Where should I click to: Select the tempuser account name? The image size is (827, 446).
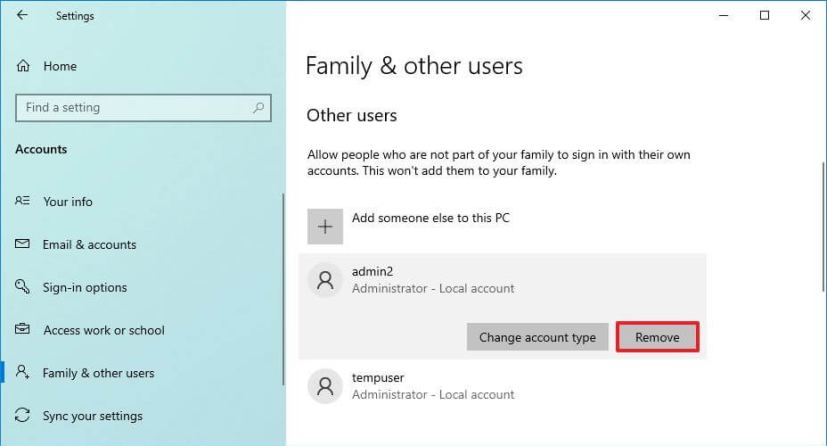point(378,377)
